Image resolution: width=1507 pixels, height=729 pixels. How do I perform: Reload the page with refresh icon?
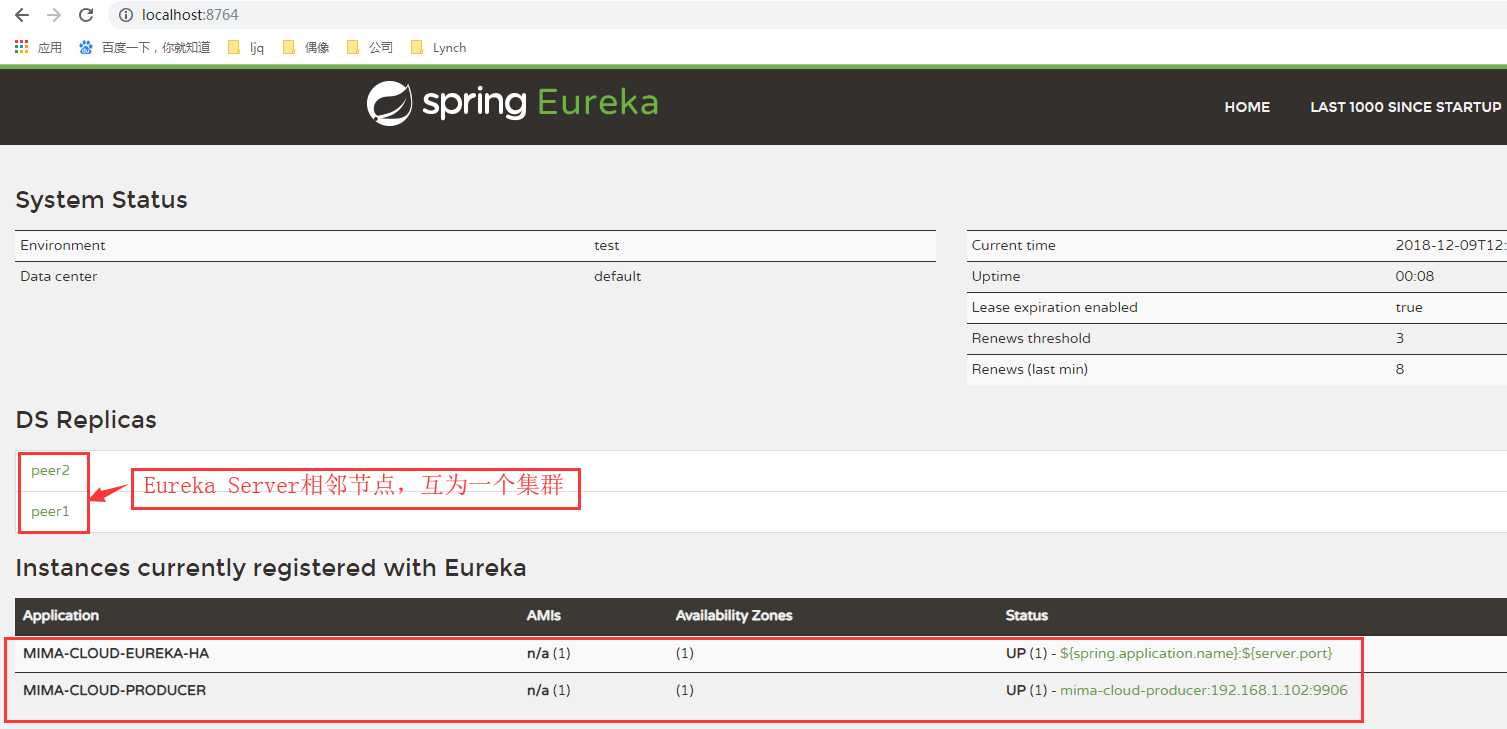86,15
